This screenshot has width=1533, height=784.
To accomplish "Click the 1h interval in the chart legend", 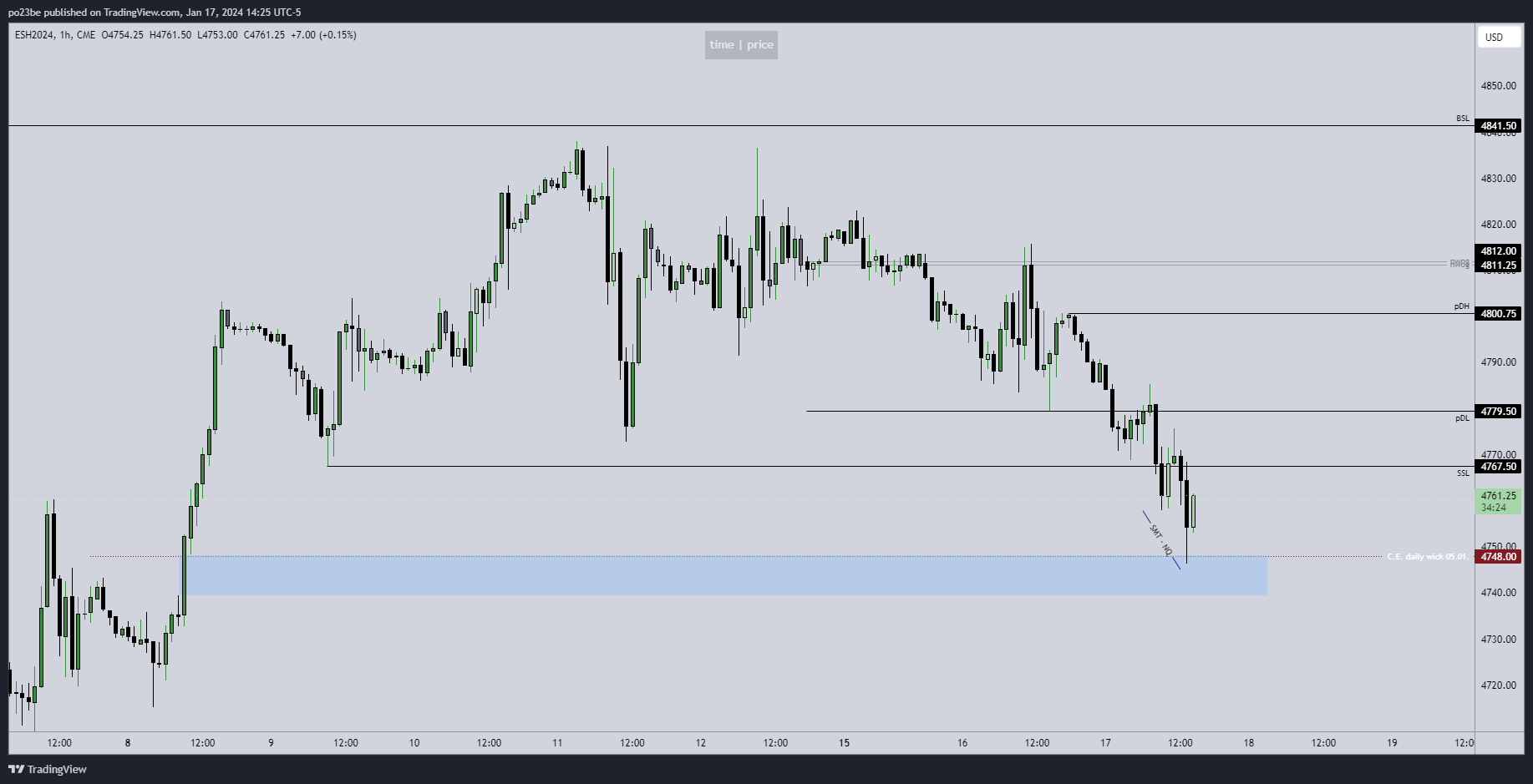I will (65, 35).
